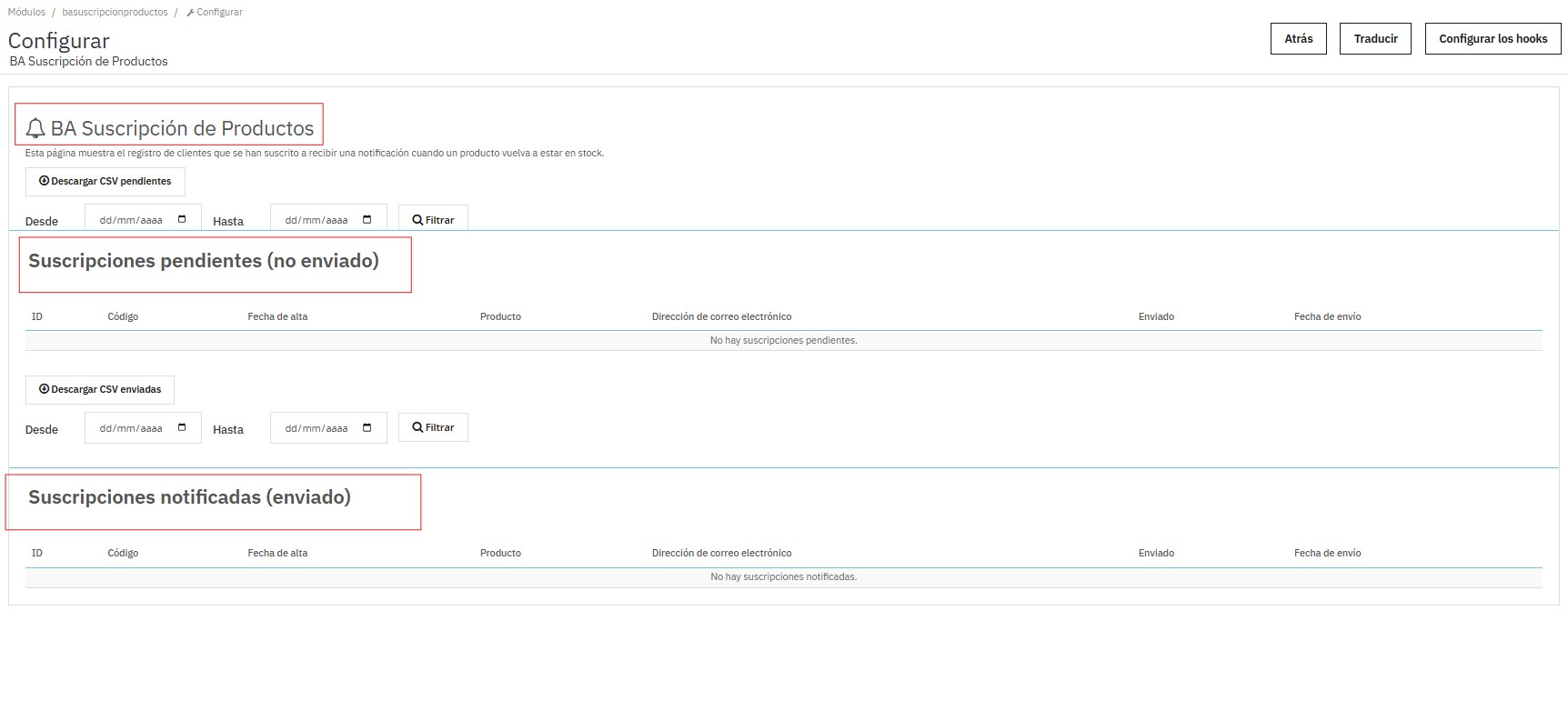Open the Traducir option
1568x711 pixels.
[x=1375, y=39]
